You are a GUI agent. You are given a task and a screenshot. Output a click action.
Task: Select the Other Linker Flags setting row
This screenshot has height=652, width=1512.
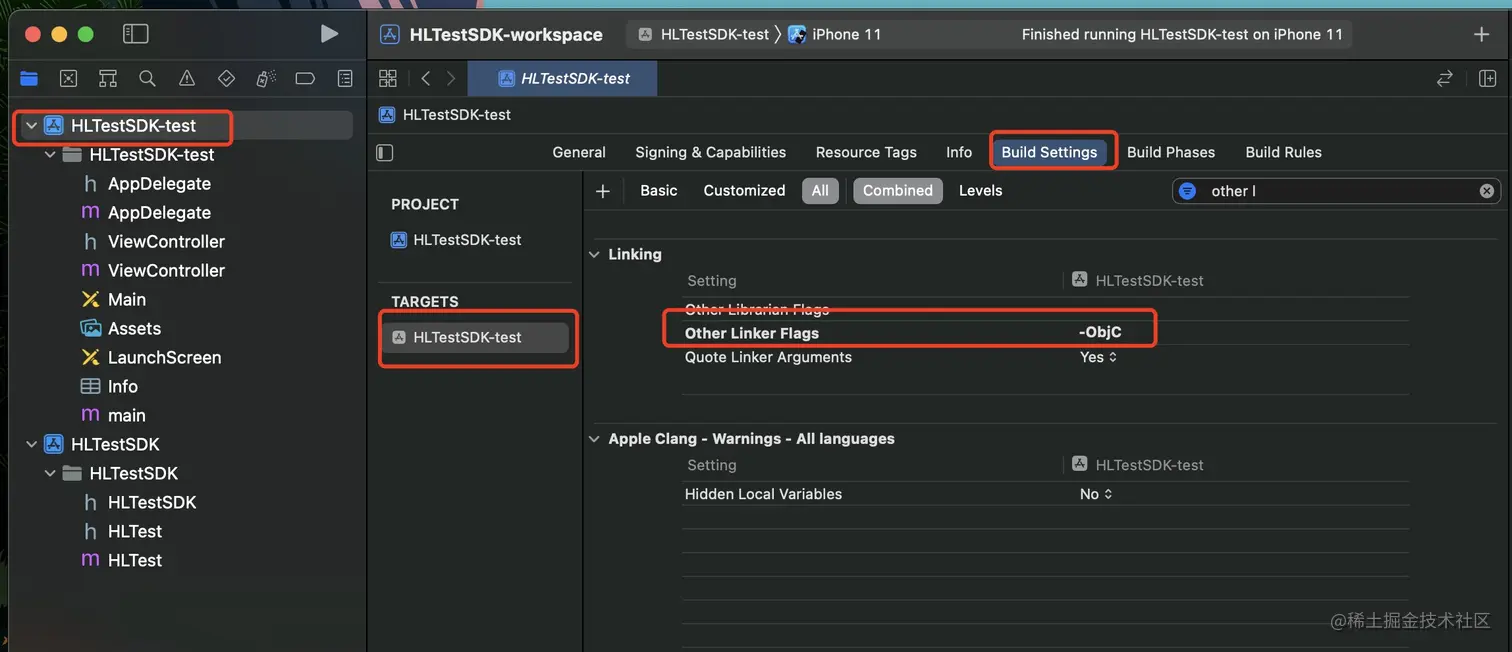click(1045, 333)
